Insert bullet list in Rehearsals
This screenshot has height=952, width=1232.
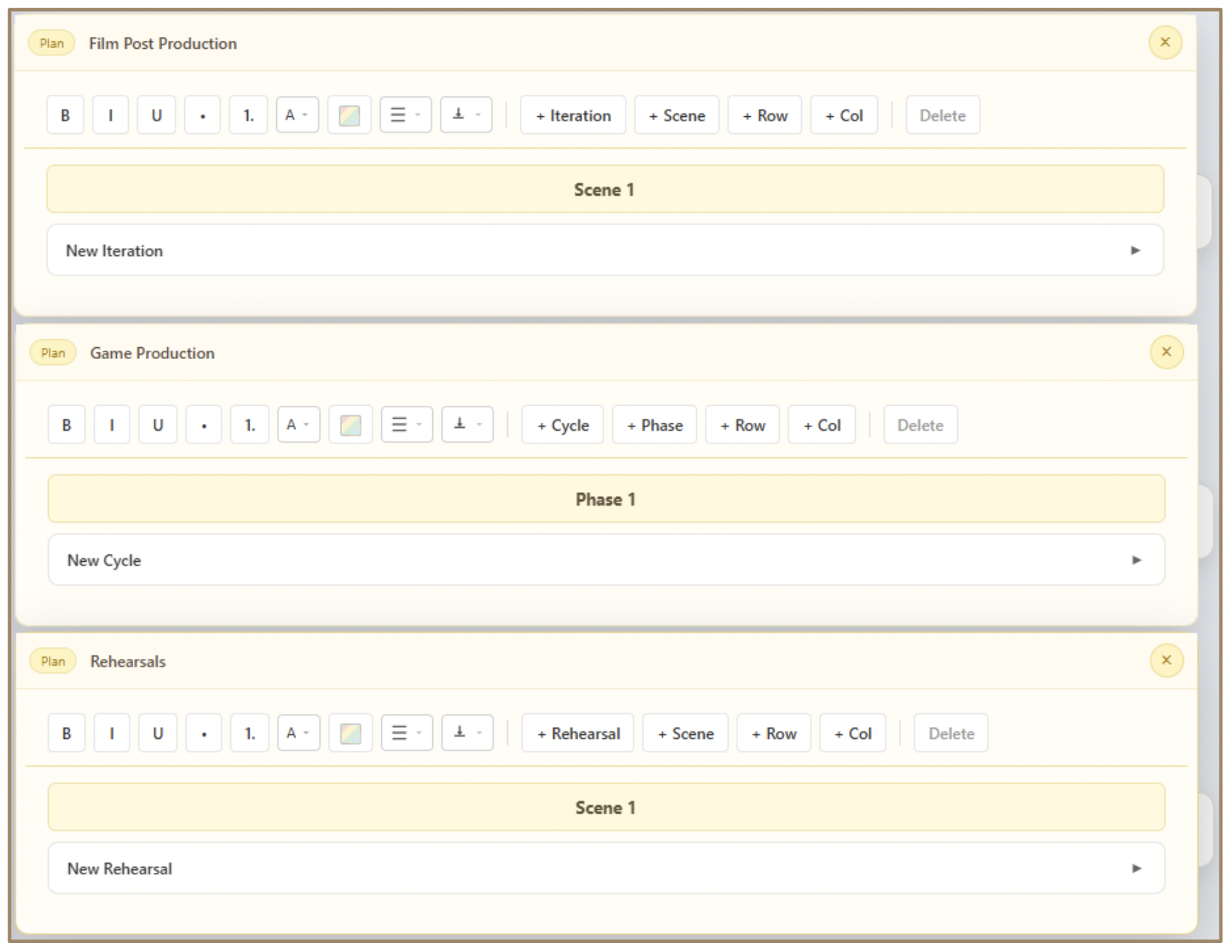(x=204, y=733)
